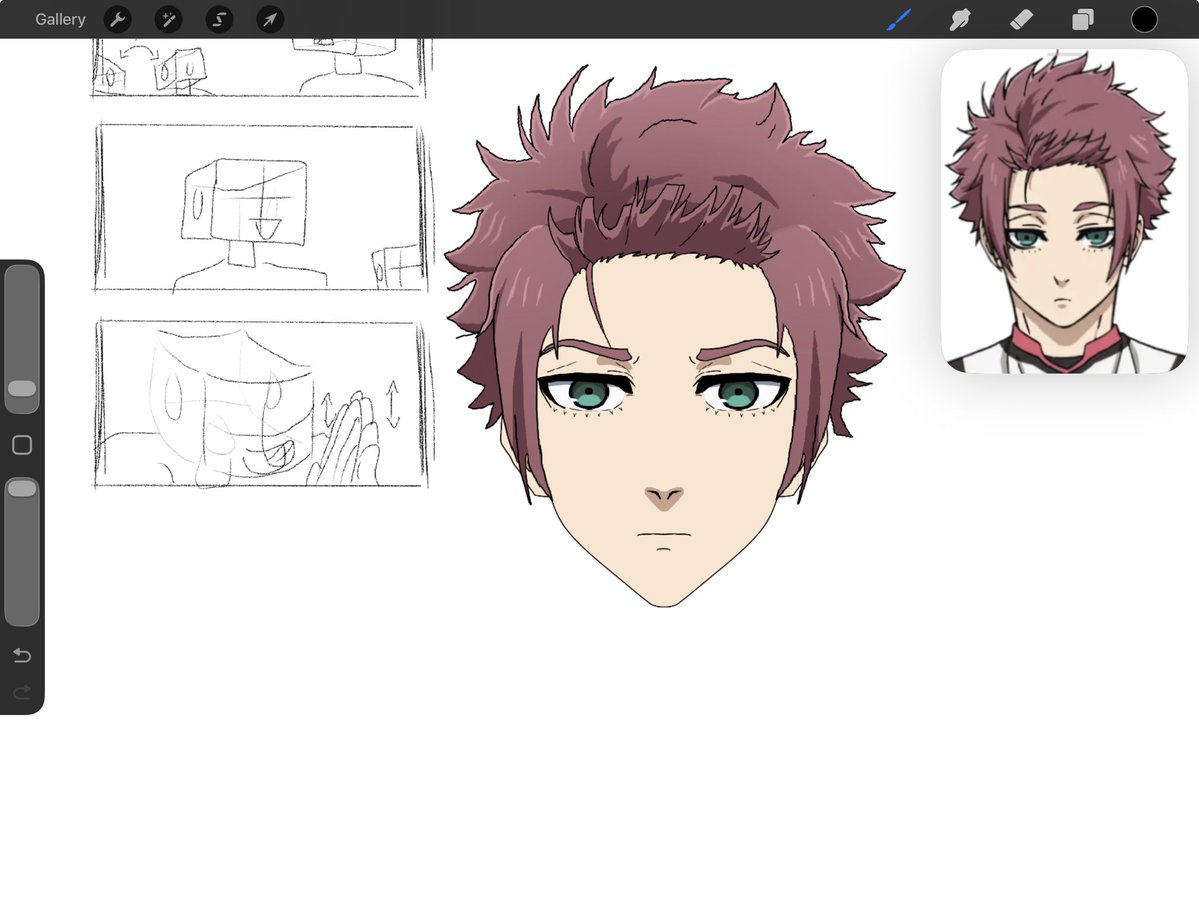Image resolution: width=1199 pixels, height=899 pixels.
Task: Click the brush opacity slider handle
Action: coord(22,488)
